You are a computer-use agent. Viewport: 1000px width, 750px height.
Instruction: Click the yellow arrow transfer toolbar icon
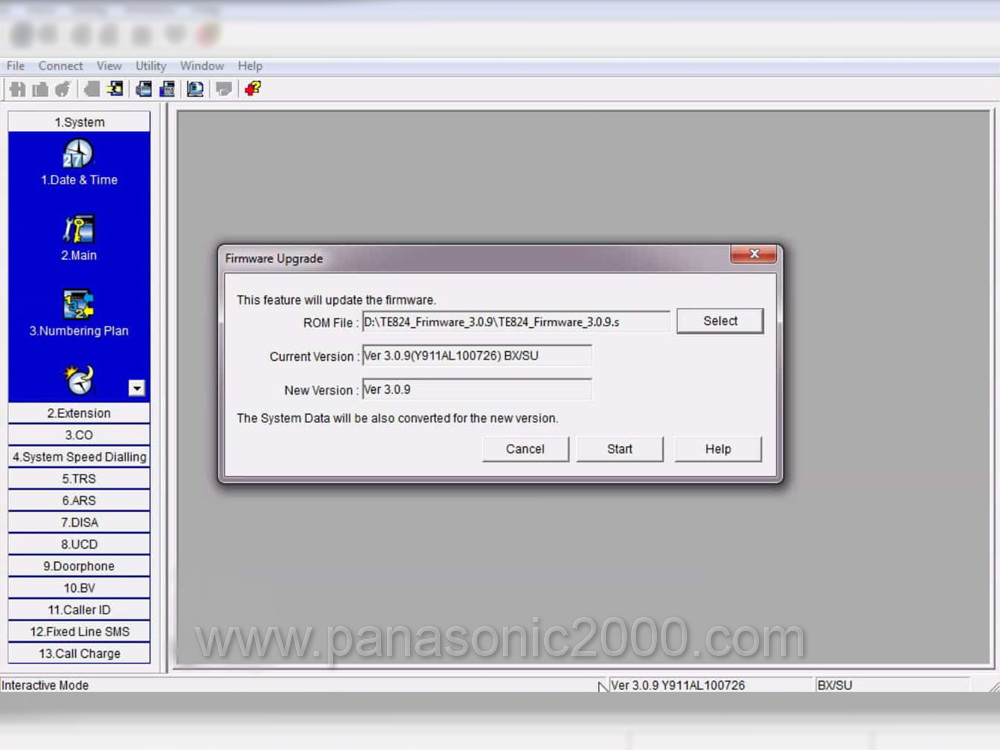click(x=115, y=89)
